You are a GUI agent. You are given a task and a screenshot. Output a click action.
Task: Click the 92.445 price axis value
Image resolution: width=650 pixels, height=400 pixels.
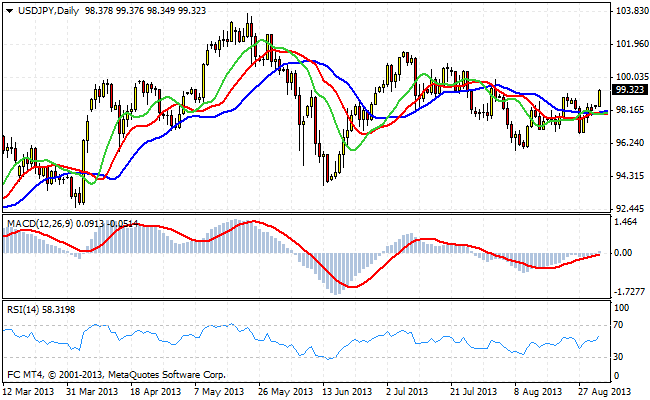tap(632, 208)
